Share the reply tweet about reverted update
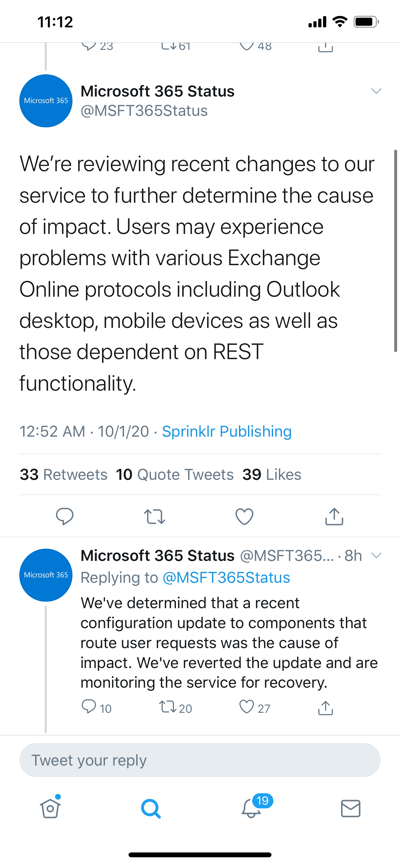Image resolution: width=400 pixels, height=865 pixels. click(326, 707)
